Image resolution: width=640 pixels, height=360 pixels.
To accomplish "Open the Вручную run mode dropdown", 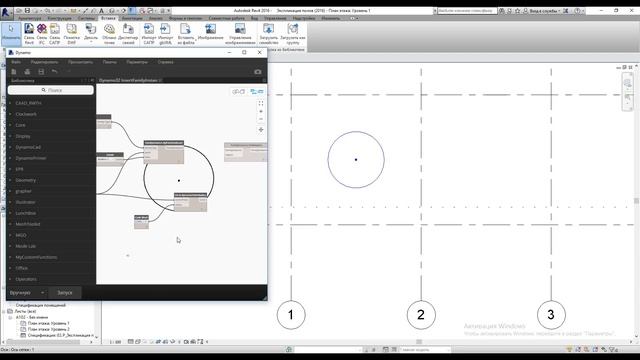I will [x=27, y=293].
